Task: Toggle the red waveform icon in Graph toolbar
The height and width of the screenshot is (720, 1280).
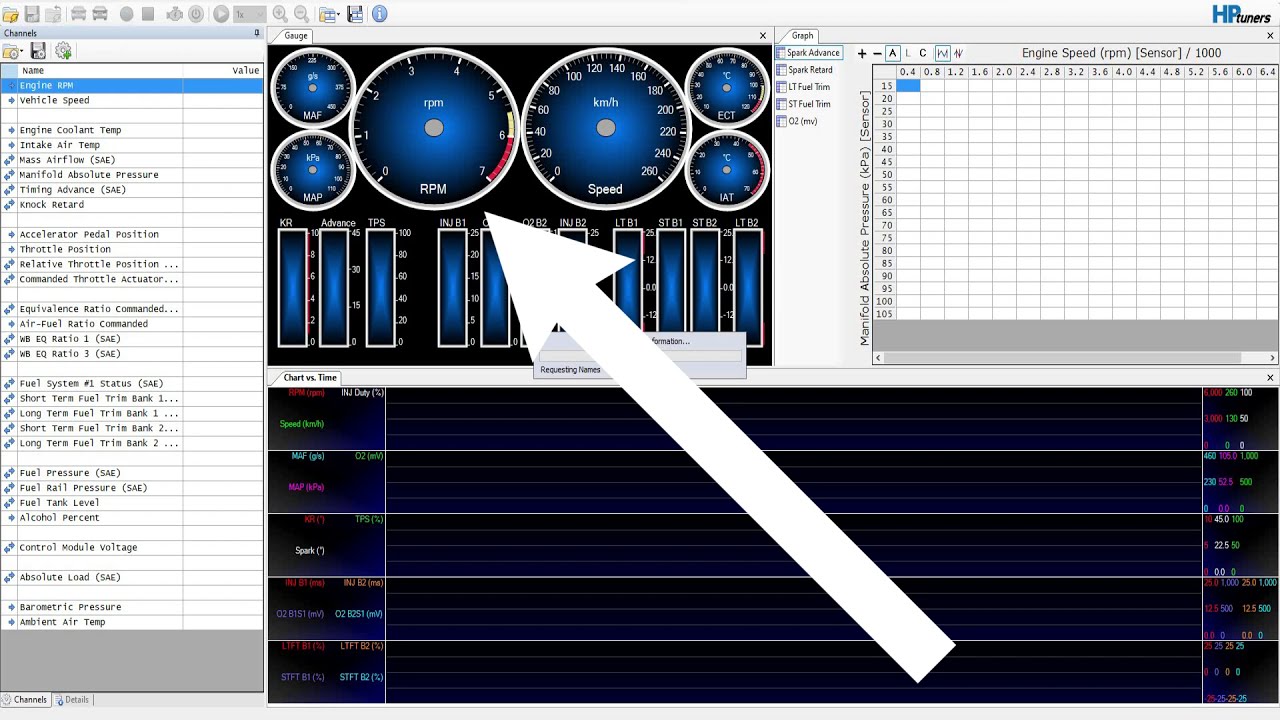Action: pyautogui.click(x=958, y=54)
